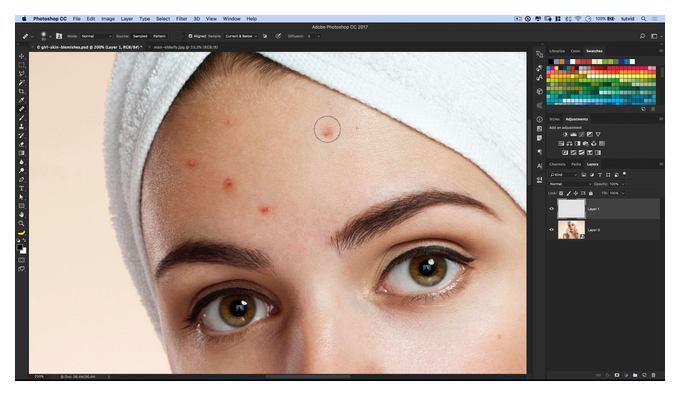Open the Filter menu
The height and width of the screenshot is (396, 680).
click(x=182, y=19)
